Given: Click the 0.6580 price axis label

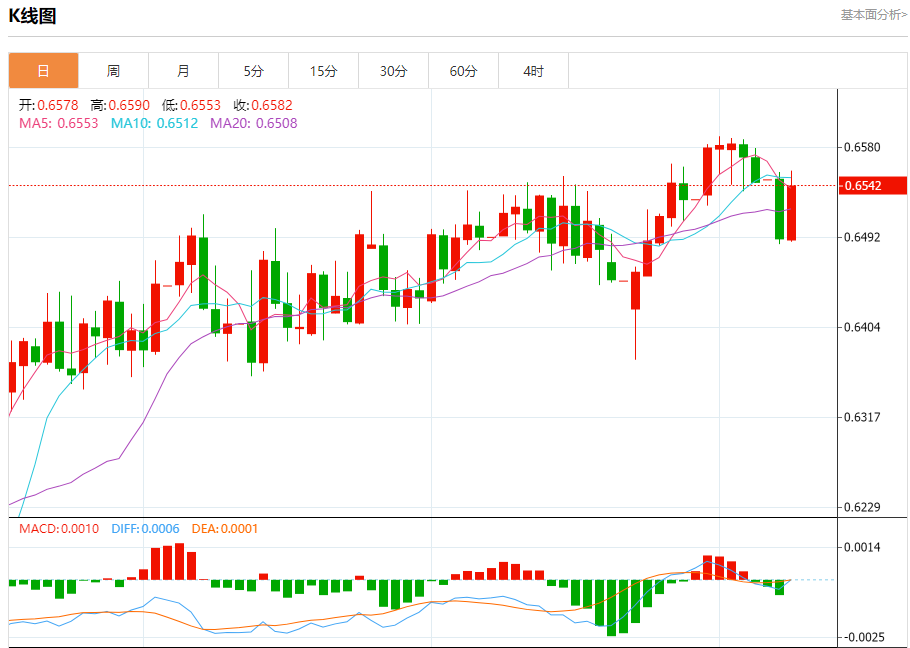Looking at the screenshot, I should [x=862, y=147].
